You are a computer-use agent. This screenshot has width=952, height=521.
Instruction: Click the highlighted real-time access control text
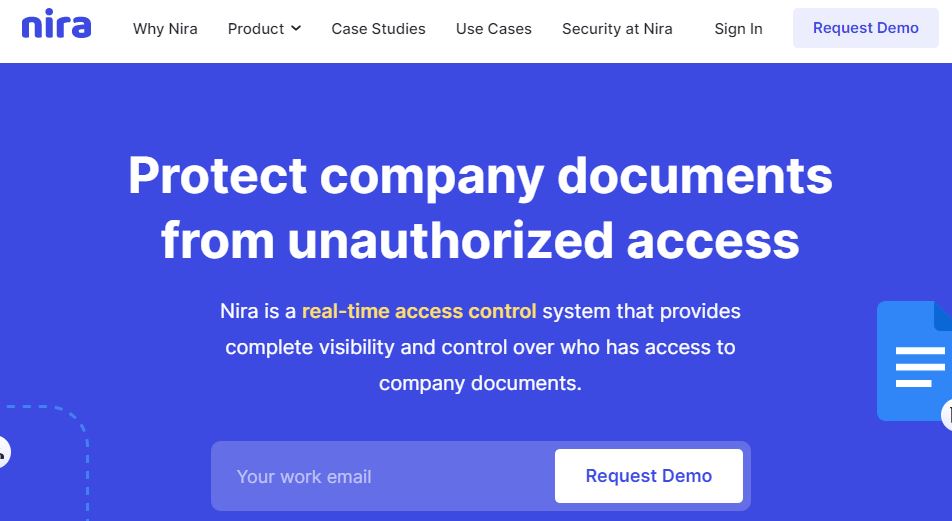419,312
